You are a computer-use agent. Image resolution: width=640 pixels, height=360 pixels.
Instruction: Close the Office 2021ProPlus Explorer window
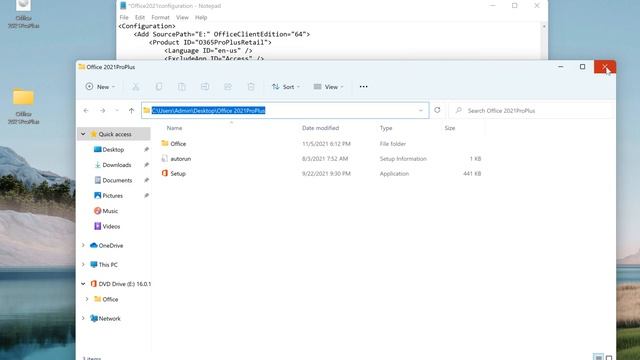click(x=605, y=67)
